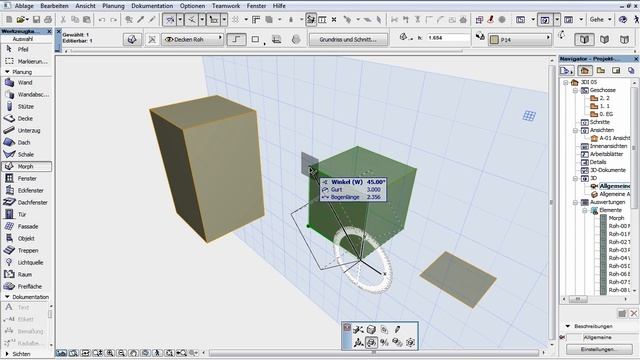Click the zoom out magnifier icon

click(x=121, y=353)
